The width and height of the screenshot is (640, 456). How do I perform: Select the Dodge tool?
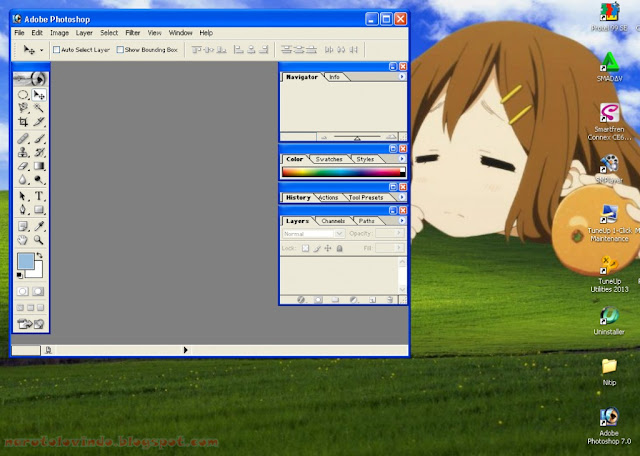tap(39, 179)
